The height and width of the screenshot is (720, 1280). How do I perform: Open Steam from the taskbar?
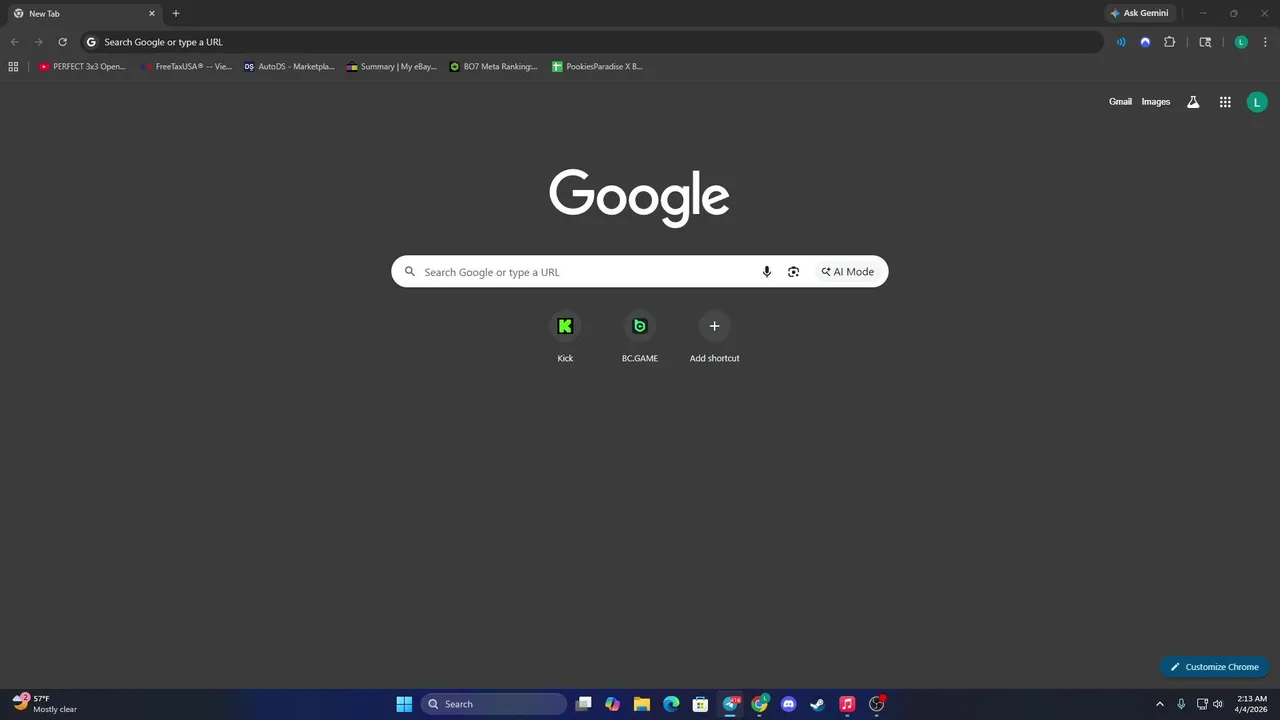[x=817, y=704]
